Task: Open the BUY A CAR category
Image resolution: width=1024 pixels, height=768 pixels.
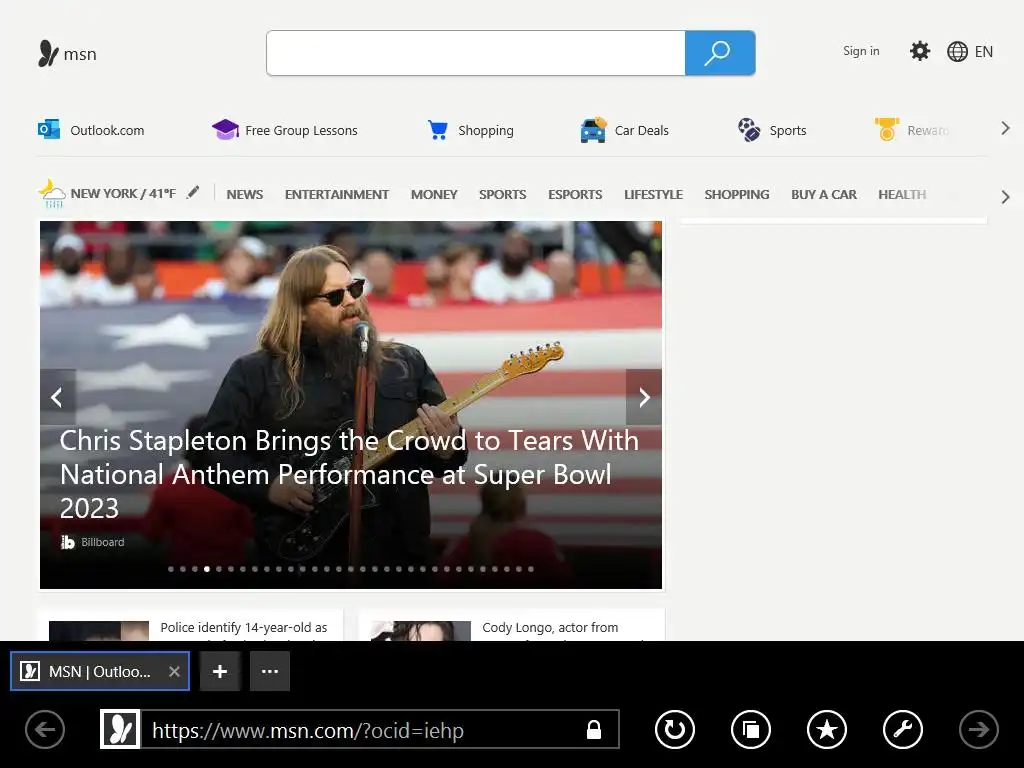Action: [824, 195]
